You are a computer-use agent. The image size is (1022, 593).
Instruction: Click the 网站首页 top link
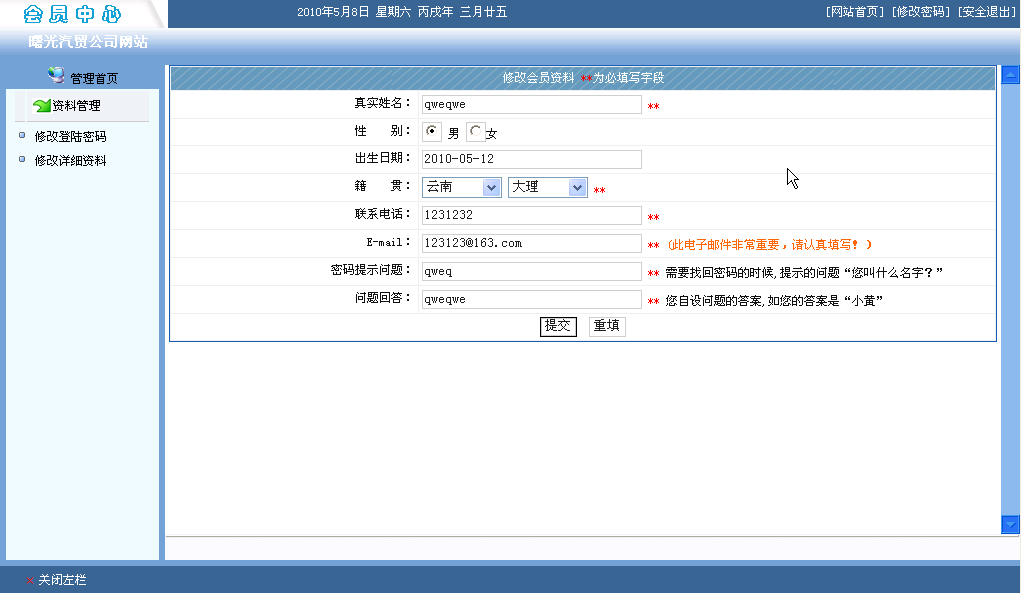pos(854,12)
